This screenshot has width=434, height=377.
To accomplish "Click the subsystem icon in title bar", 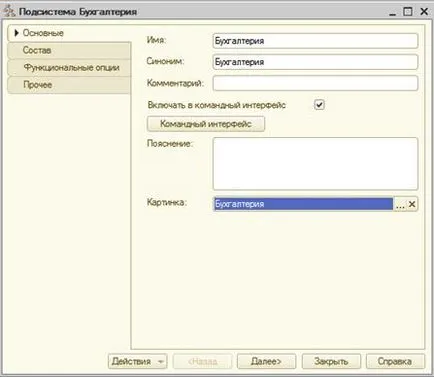I will (9, 11).
